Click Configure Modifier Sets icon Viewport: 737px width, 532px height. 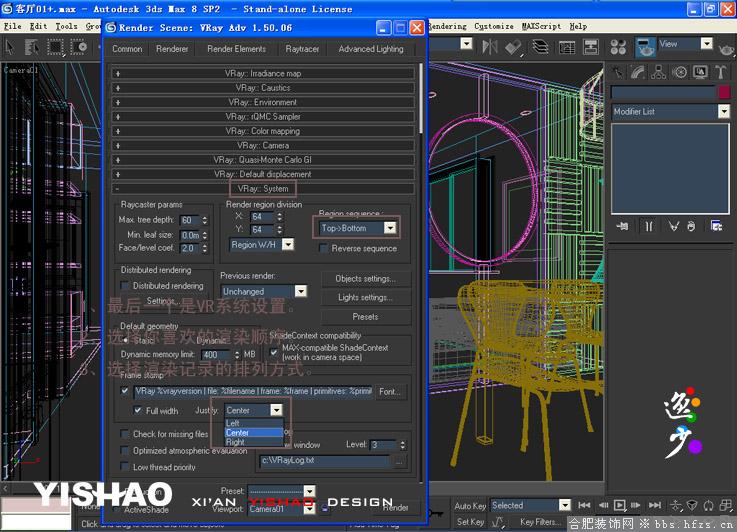pyautogui.click(x=716, y=227)
